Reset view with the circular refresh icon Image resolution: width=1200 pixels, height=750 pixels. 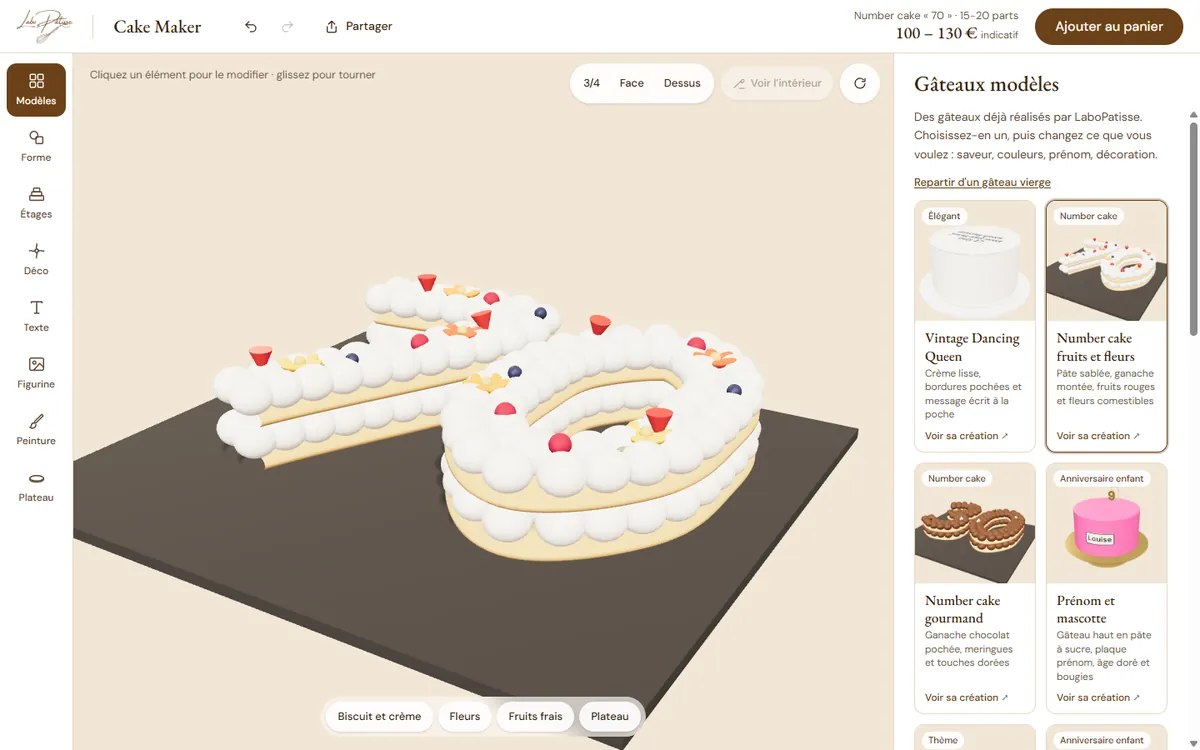click(x=860, y=84)
